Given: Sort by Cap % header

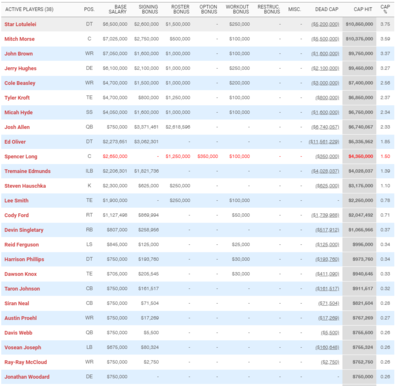Looking at the screenshot, I should coord(385,9).
